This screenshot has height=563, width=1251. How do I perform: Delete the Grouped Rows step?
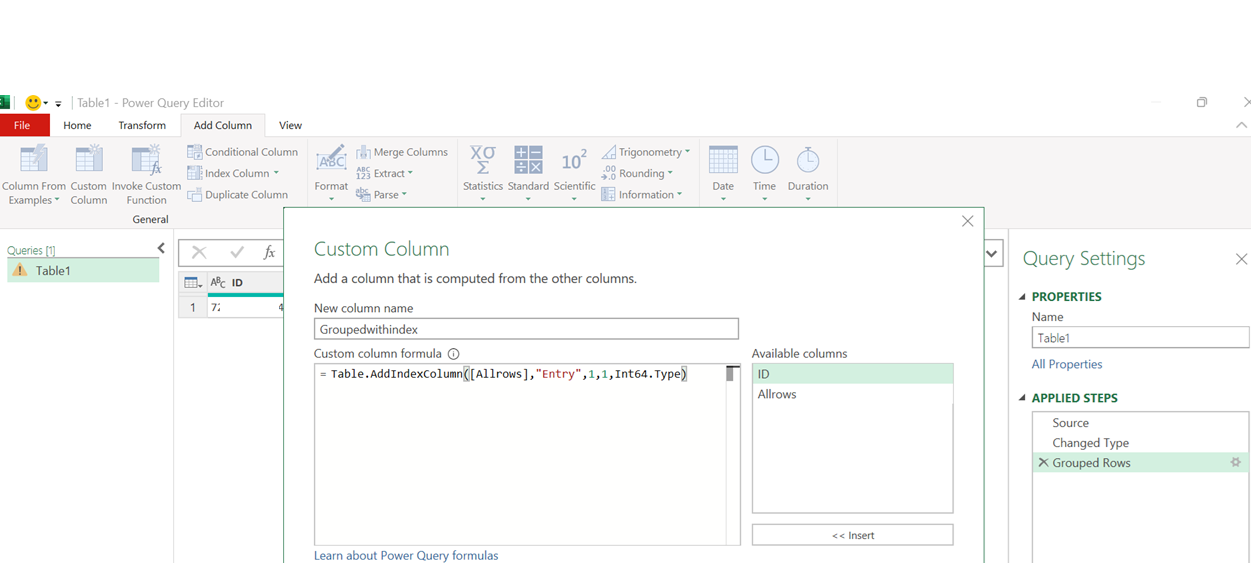point(1043,463)
